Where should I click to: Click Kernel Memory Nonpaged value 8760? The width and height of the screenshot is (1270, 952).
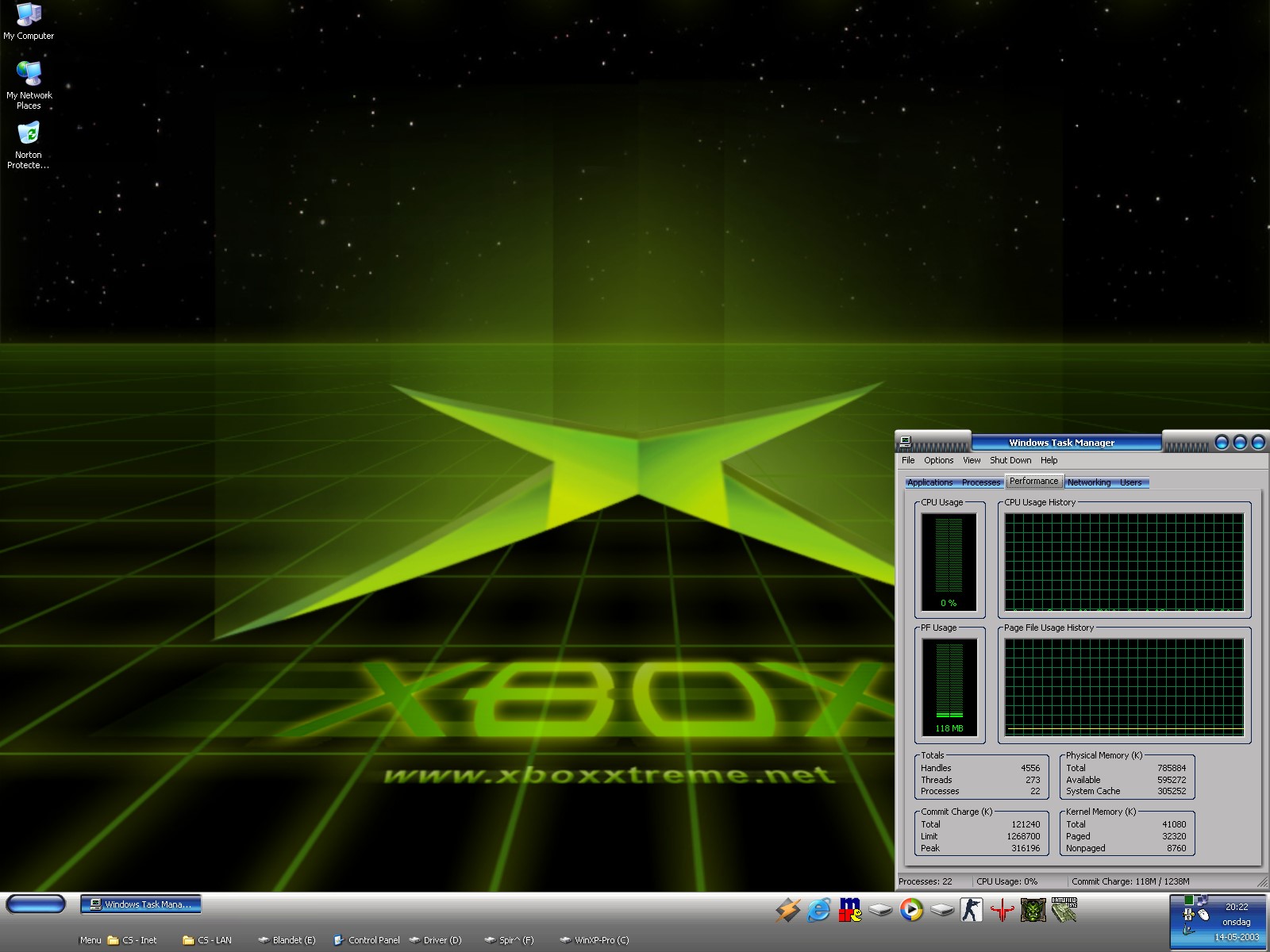1176,848
